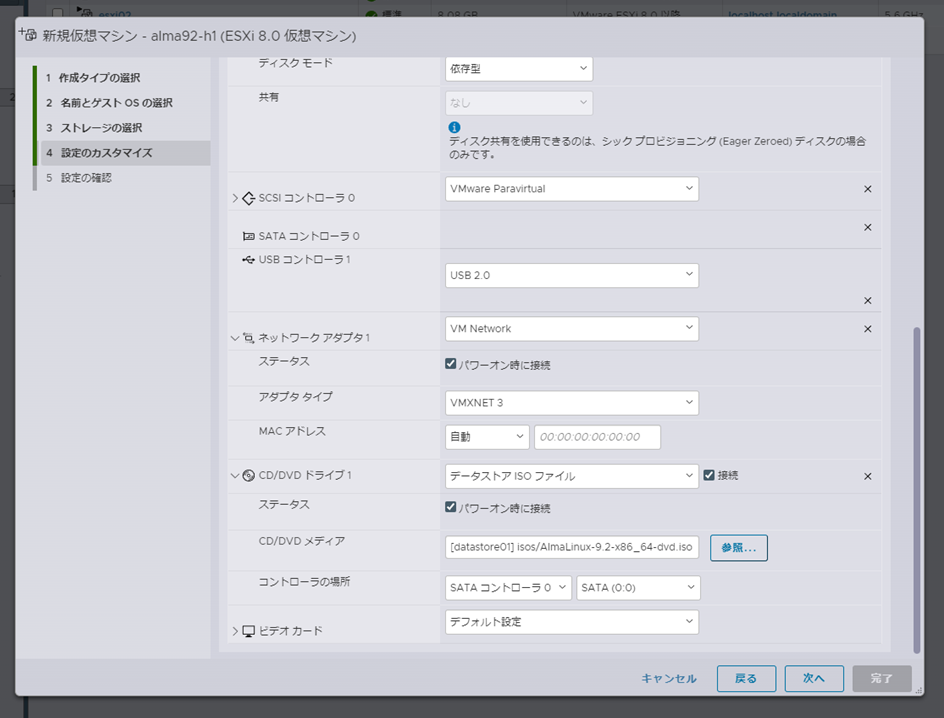
Task: Click the キャンセル link
Action: coord(669,678)
